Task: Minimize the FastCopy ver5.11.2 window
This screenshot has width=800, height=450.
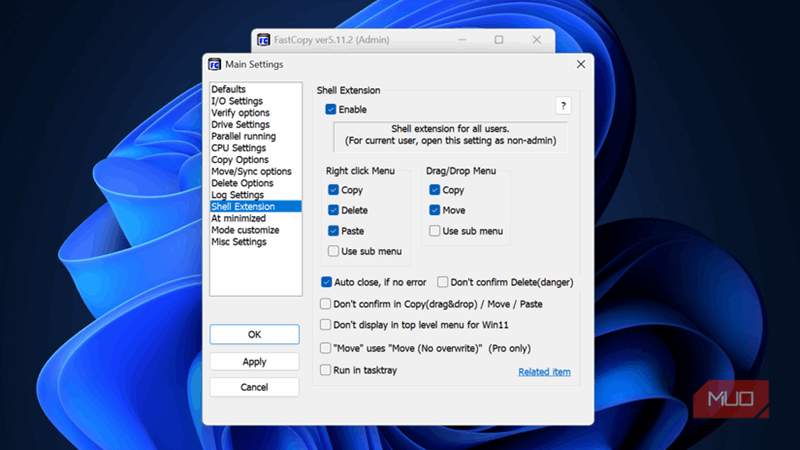Action: (462, 40)
